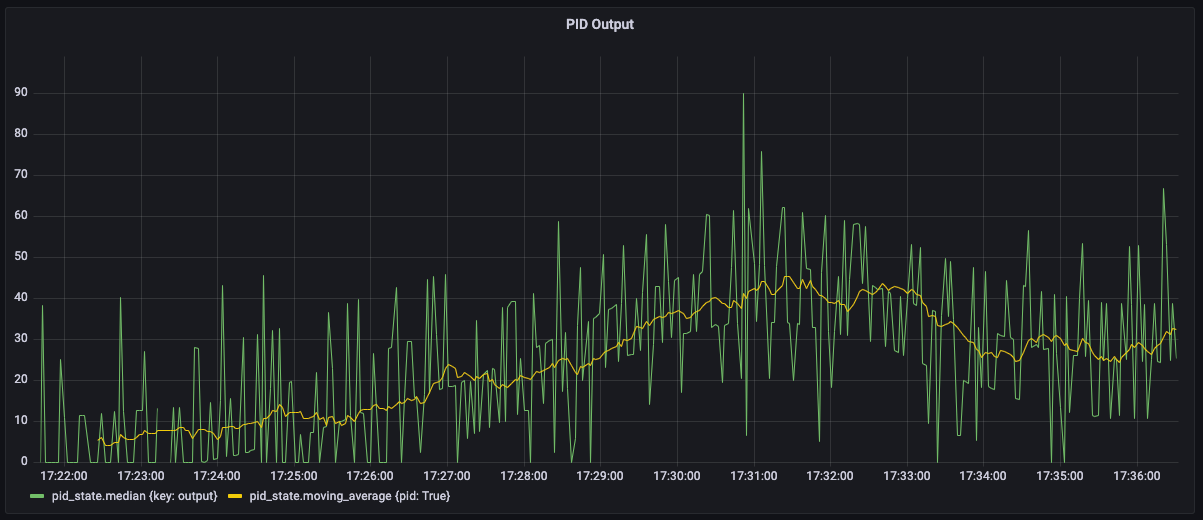Screen dimensions: 1203x520
Task: Click the 17:32:00 time axis label
Action: (831, 476)
